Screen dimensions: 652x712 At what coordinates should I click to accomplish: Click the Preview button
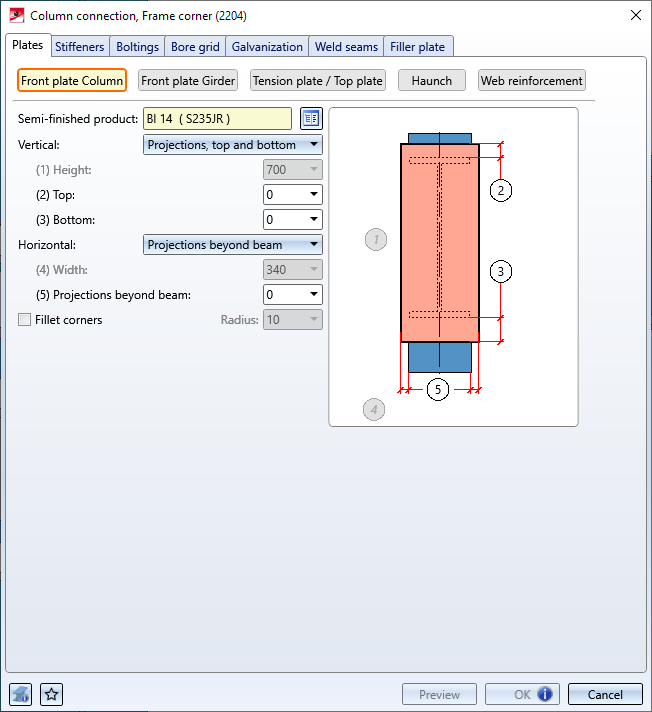click(x=439, y=694)
